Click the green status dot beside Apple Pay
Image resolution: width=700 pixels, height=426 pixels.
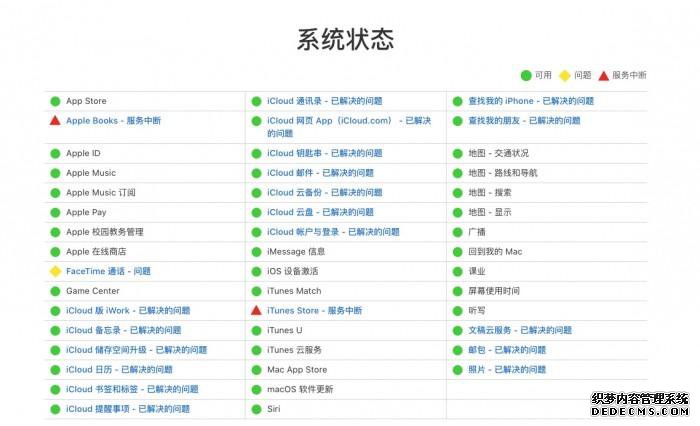tap(55, 213)
